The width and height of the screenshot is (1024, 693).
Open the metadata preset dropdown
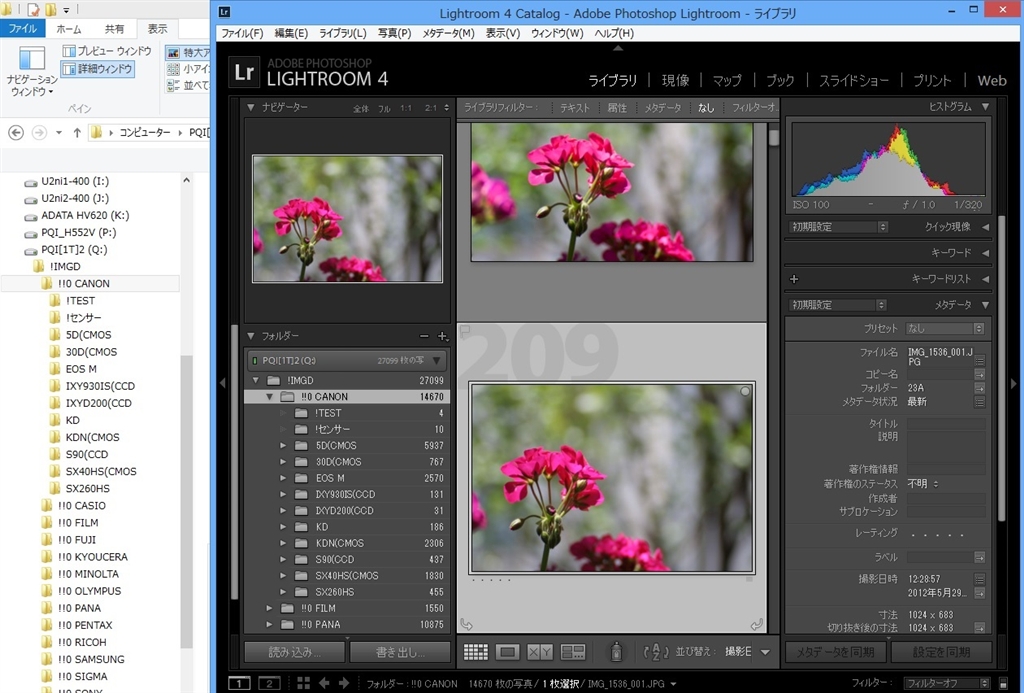(x=945, y=329)
